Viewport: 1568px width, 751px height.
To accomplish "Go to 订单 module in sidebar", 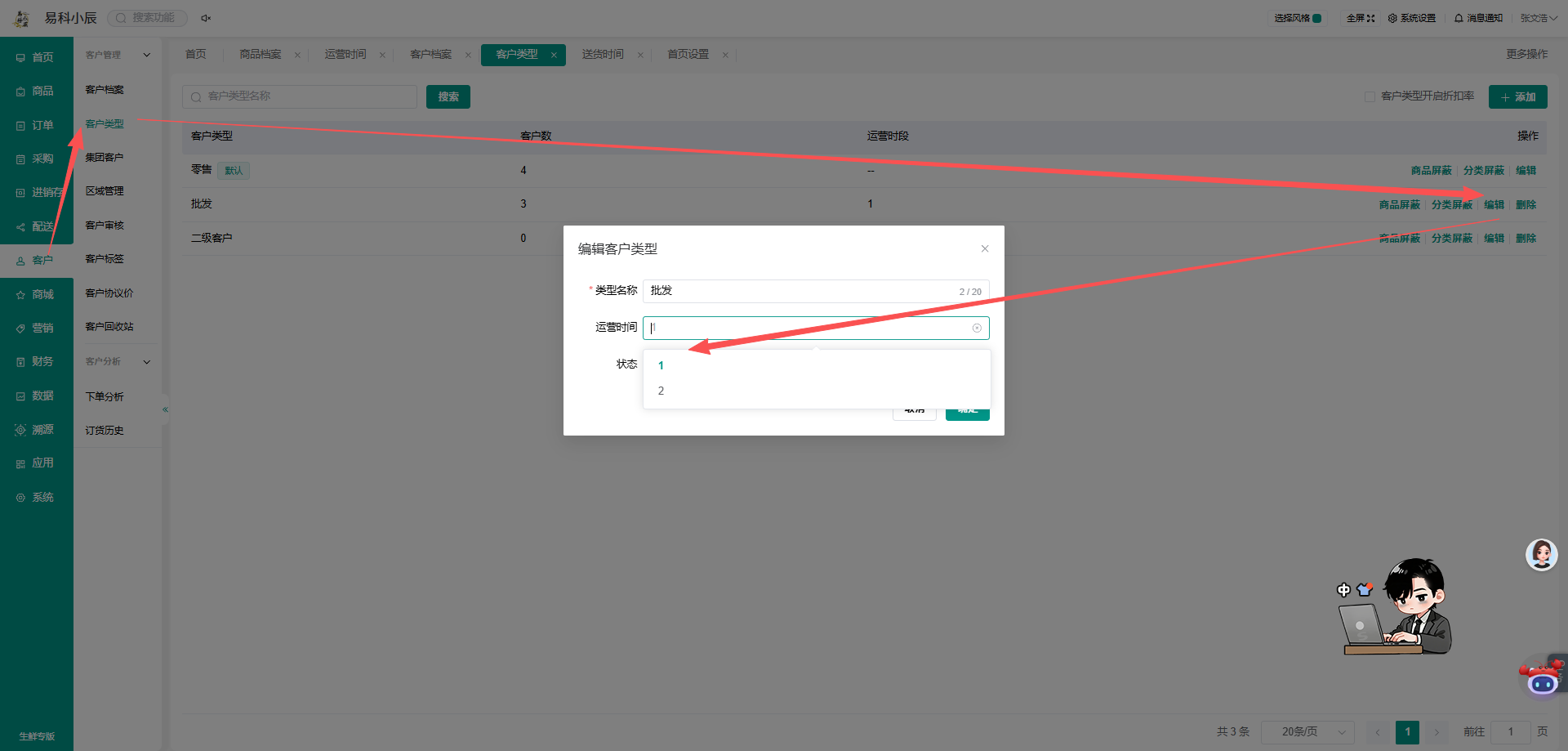I will coord(35,125).
